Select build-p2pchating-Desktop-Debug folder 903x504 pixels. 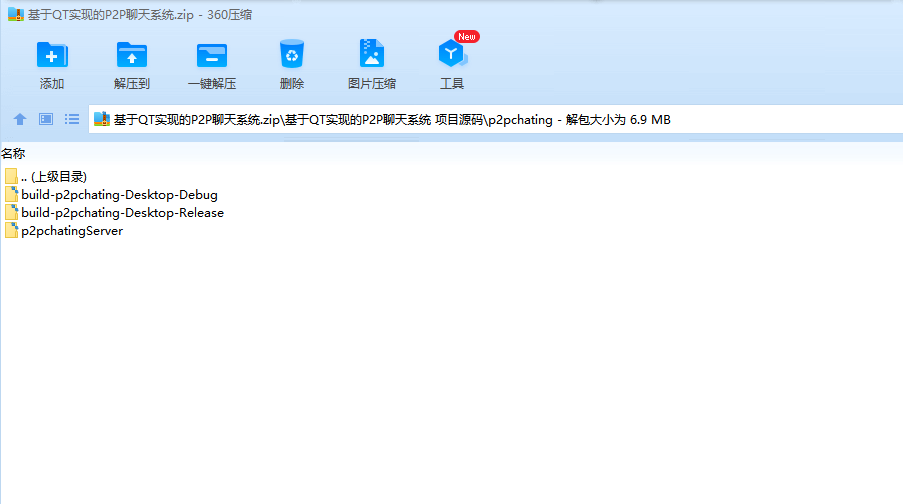112,195
